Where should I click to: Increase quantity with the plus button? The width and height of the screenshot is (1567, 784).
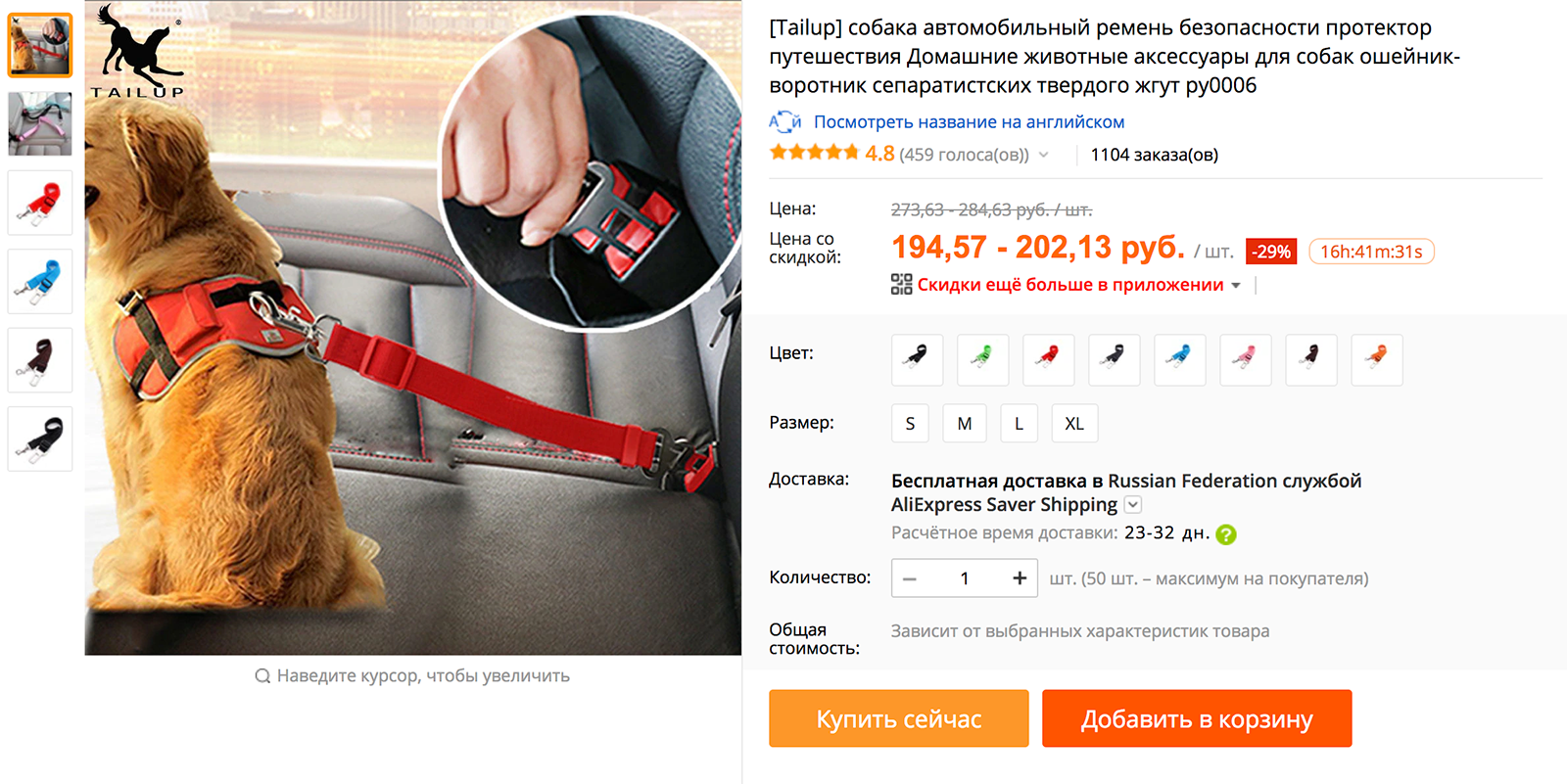(1020, 578)
